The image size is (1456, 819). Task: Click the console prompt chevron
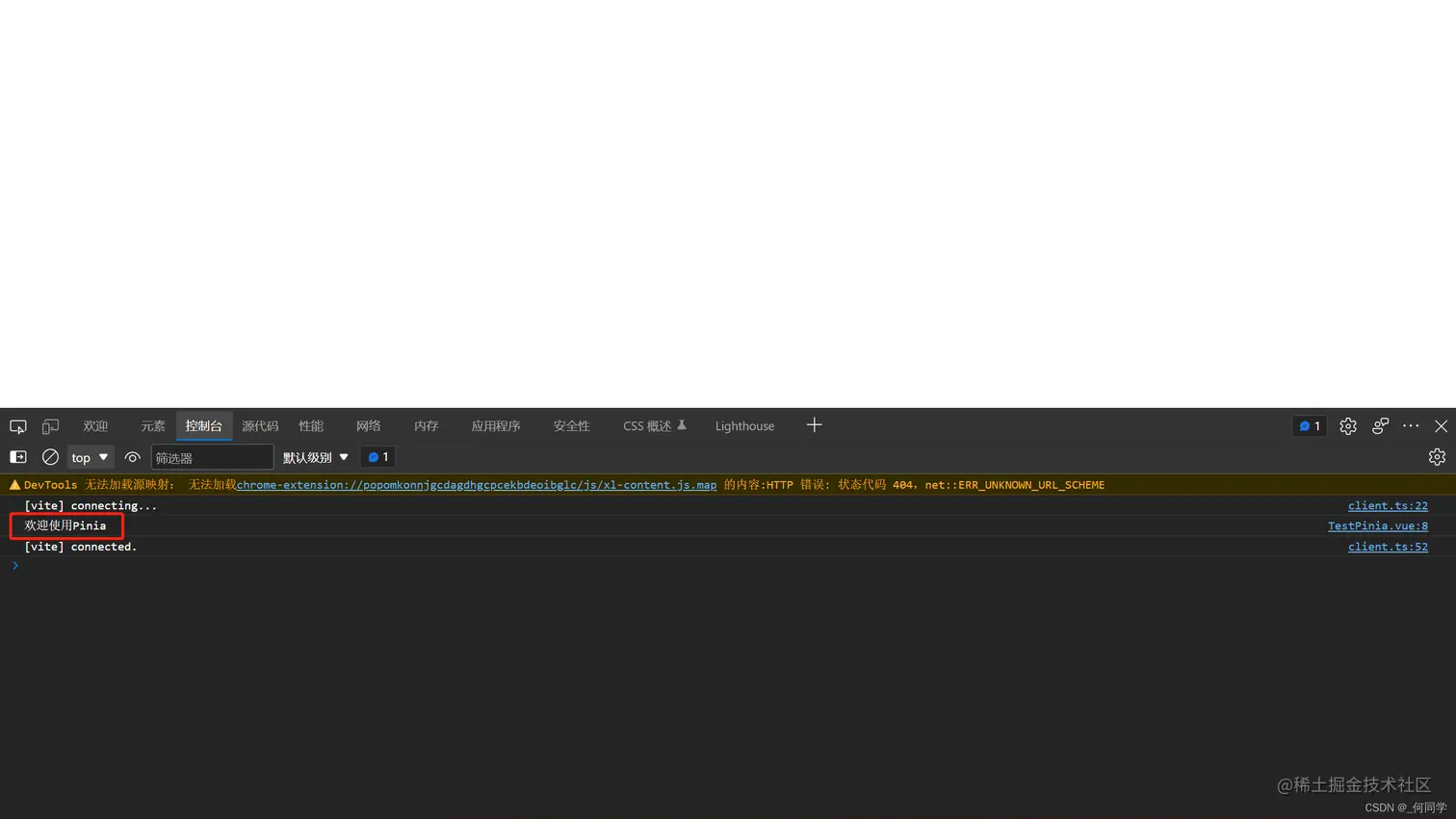[x=15, y=566]
